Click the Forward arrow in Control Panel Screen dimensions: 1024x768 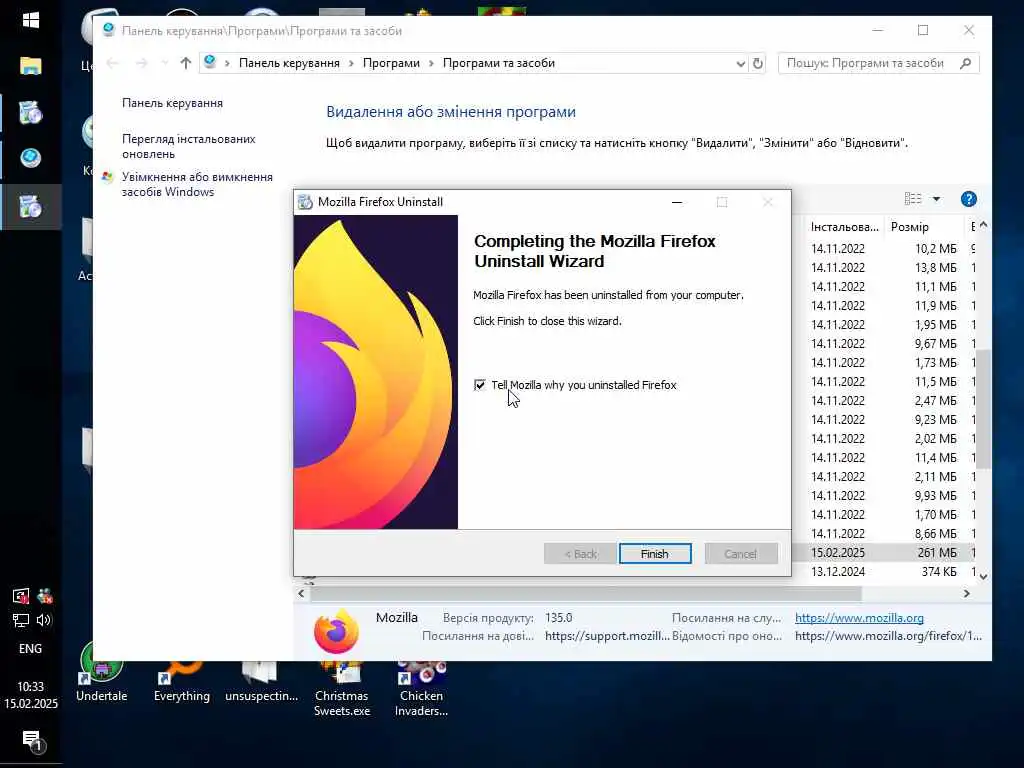[141, 63]
